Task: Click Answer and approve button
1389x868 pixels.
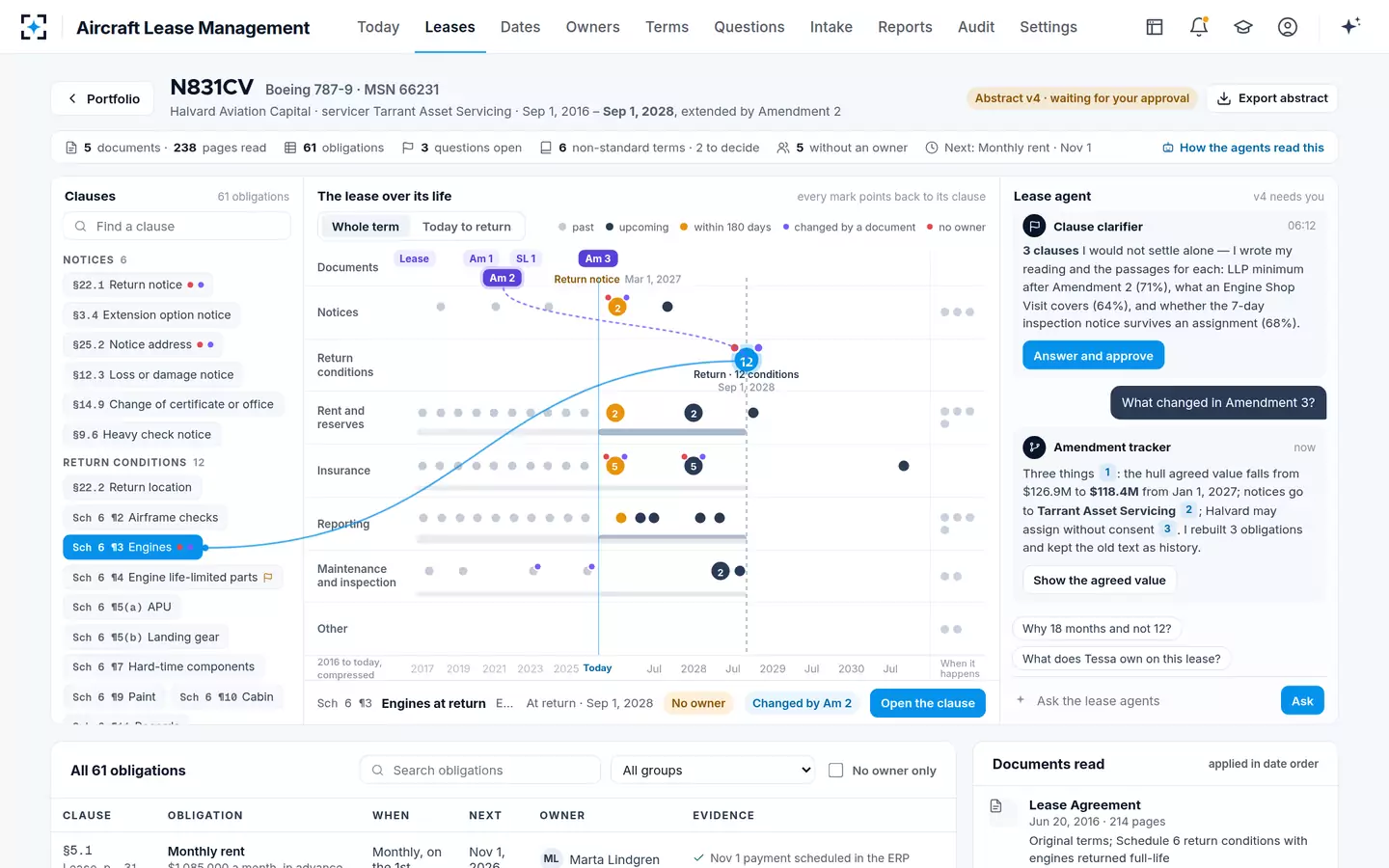Action: click(1094, 356)
